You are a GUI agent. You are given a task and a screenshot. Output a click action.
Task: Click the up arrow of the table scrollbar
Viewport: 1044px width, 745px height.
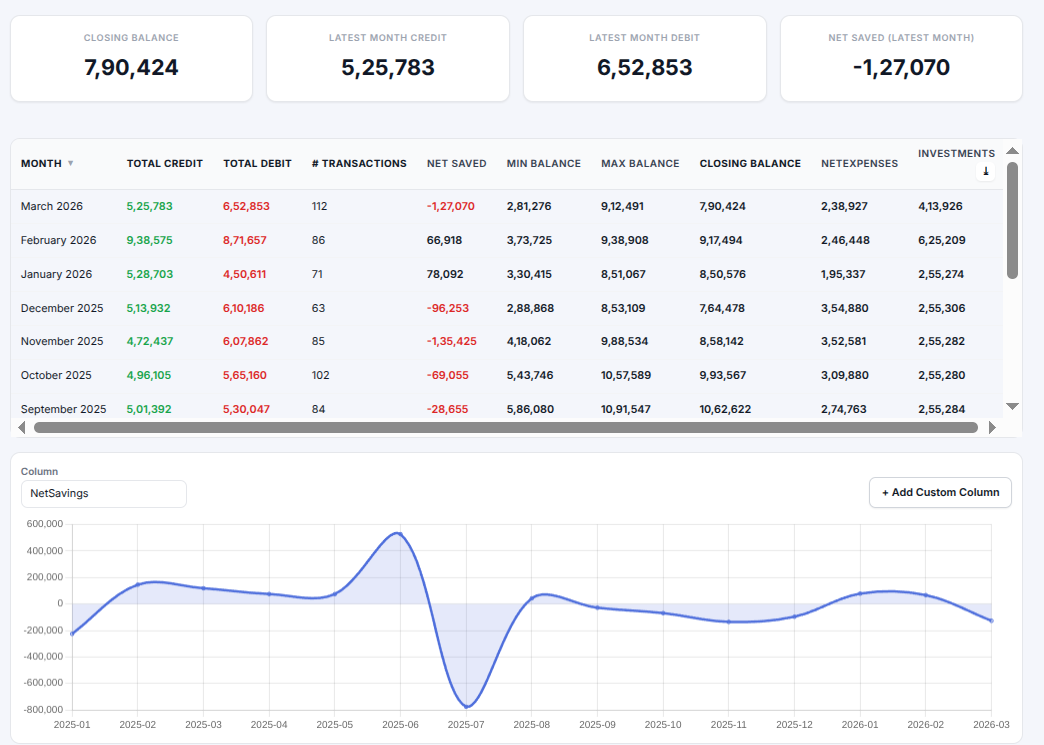pyautogui.click(x=1012, y=149)
